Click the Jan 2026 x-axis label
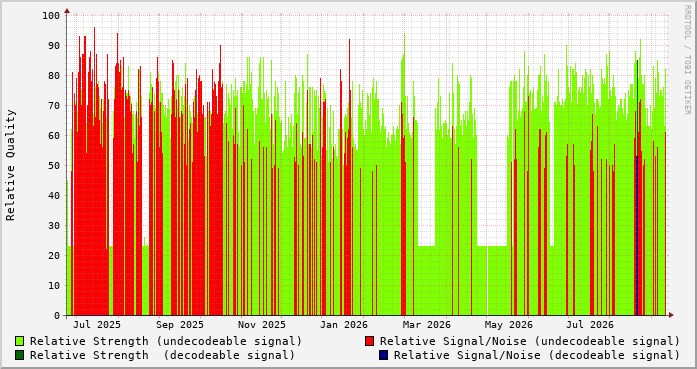Screen dimensions: 697x369 pyautogui.click(x=344, y=325)
